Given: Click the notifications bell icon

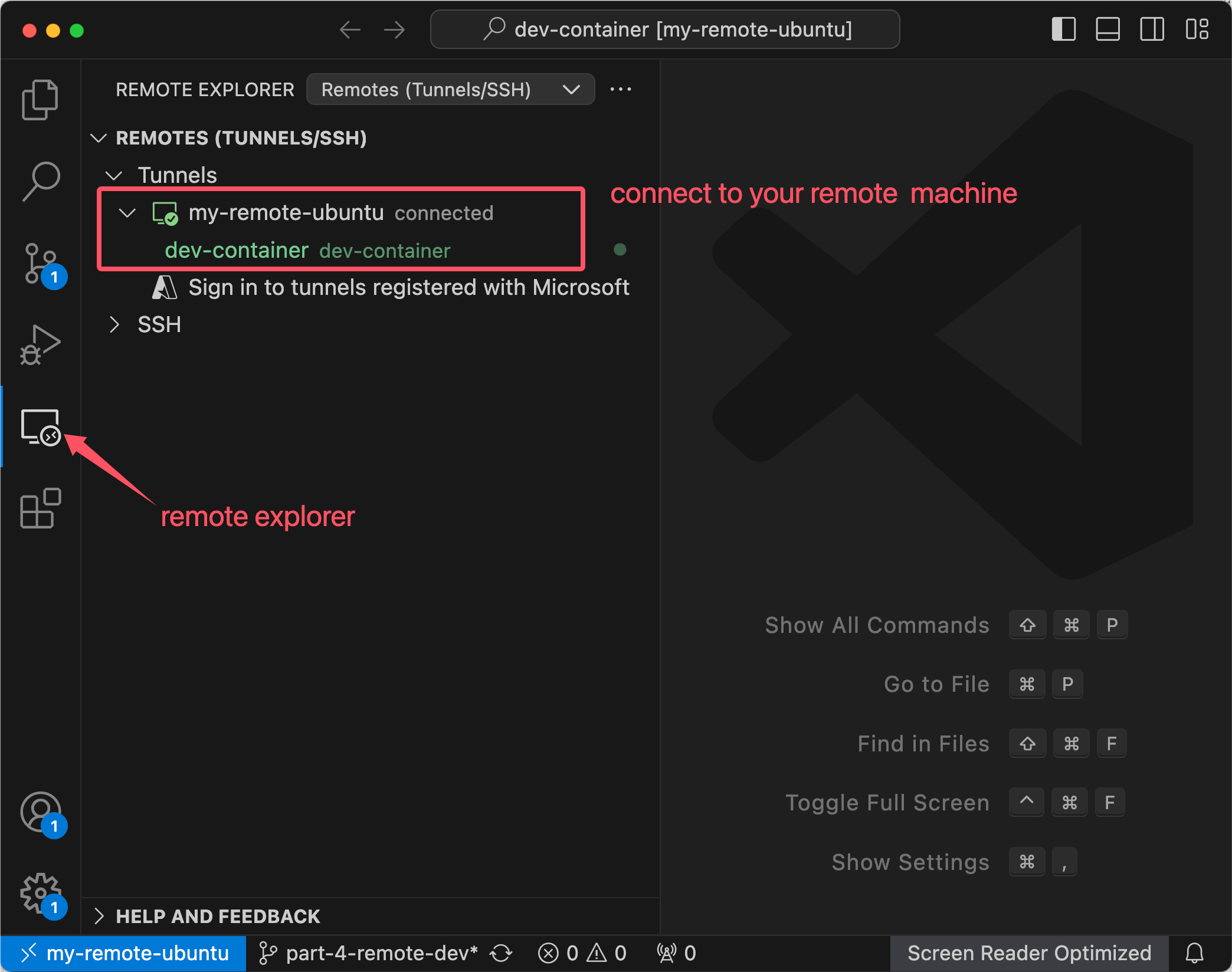Looking at the screenshot, I should click(1195, 953).
